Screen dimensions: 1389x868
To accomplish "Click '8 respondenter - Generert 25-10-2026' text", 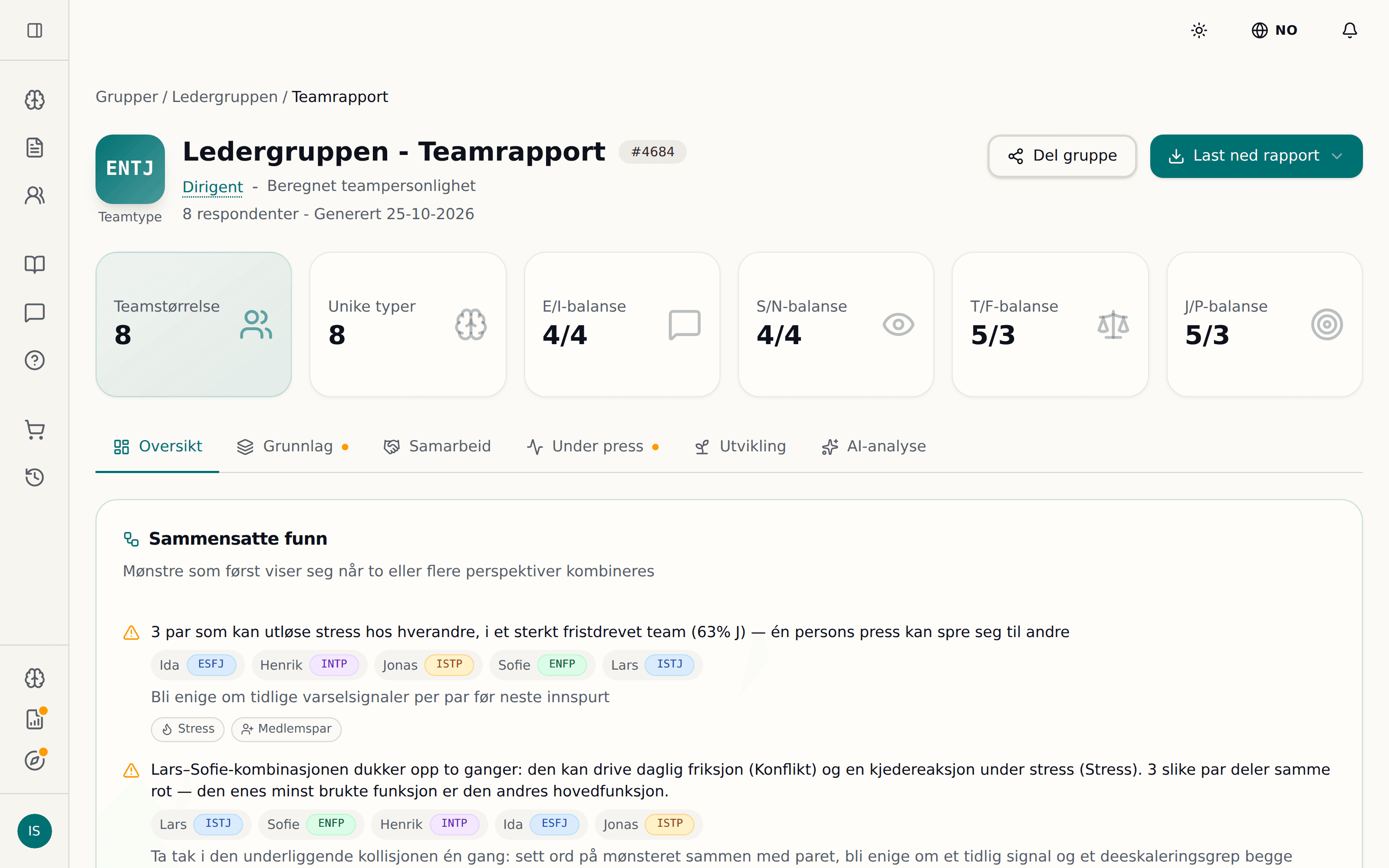I will (x=328, y=214).
